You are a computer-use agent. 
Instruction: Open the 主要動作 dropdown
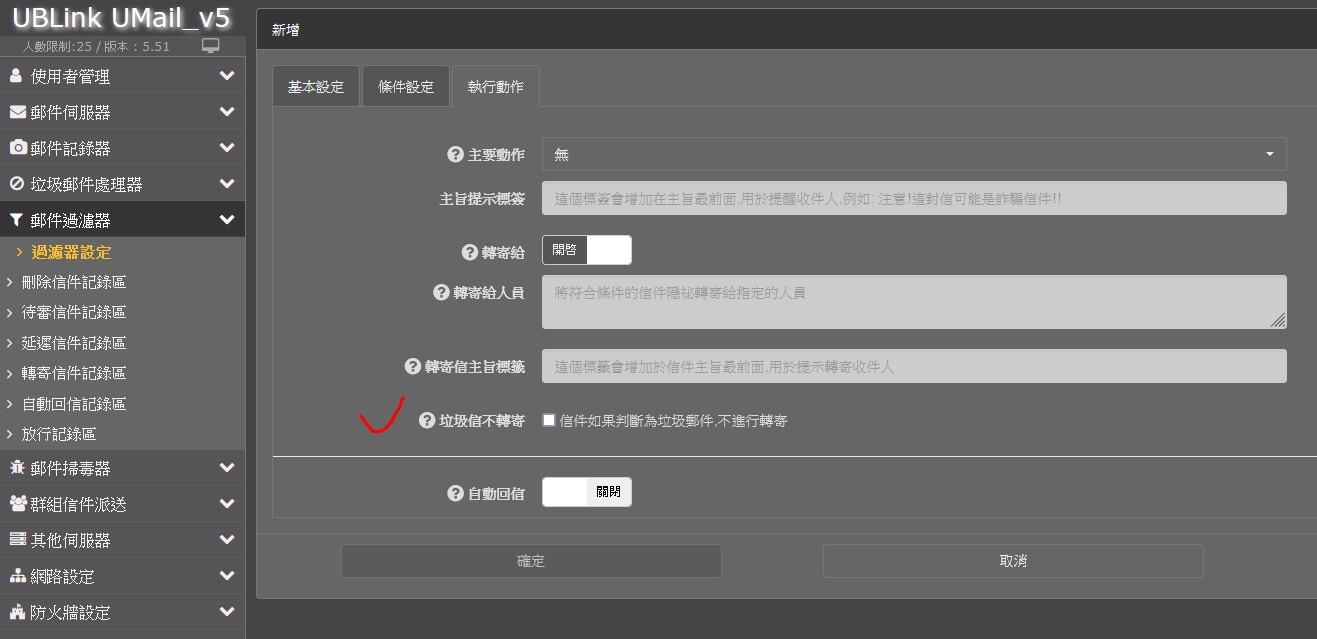(x=913, y=155)
